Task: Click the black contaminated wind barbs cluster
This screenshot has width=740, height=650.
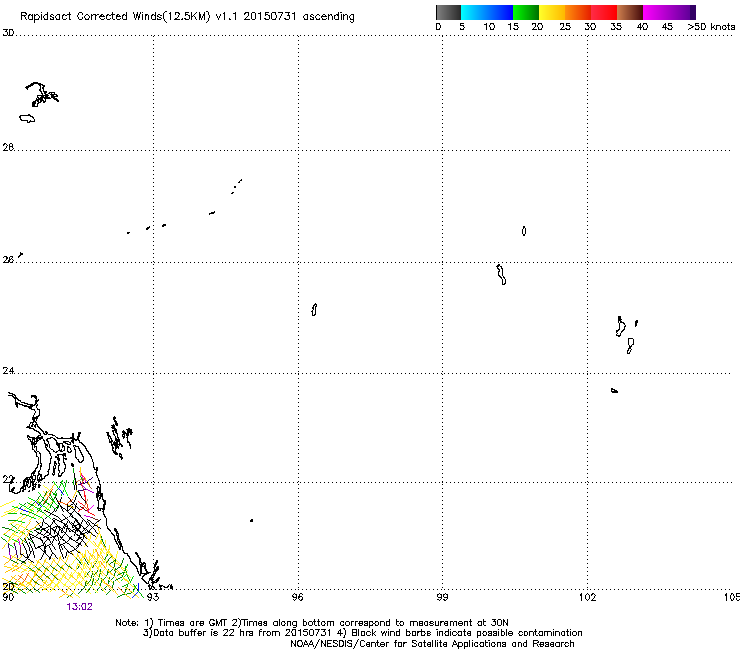Action: (x=61, y=531)
